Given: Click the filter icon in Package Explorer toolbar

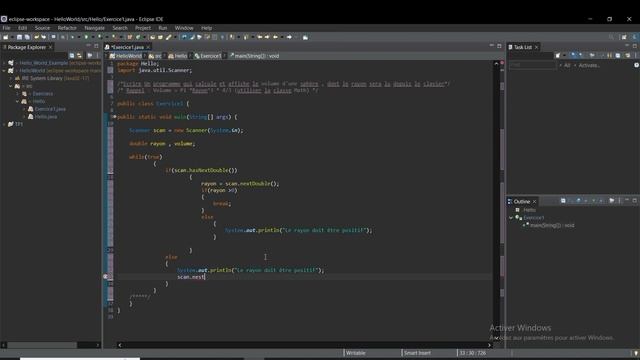Looking at the screenshot, I should [90, 56].
